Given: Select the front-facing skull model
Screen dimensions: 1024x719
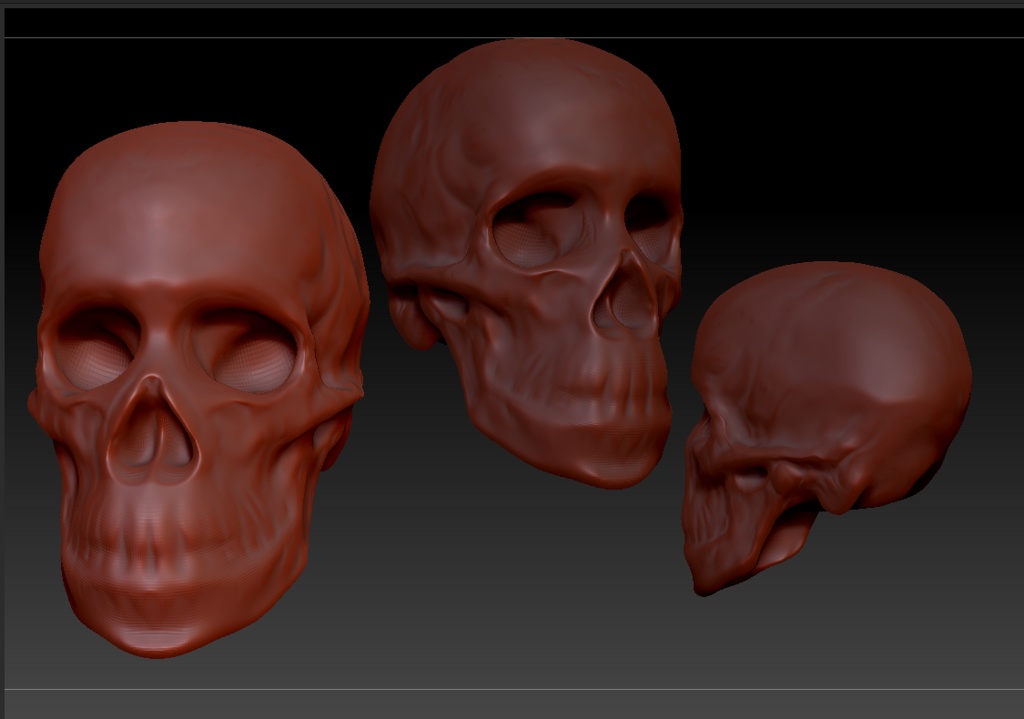Looking at the screenshot, I should point(199,389).
